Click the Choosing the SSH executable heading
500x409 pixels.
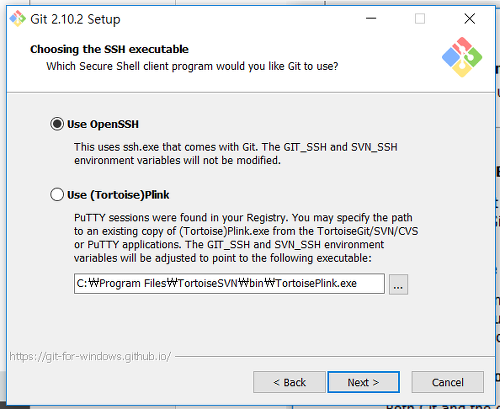(x=109, y=49)
